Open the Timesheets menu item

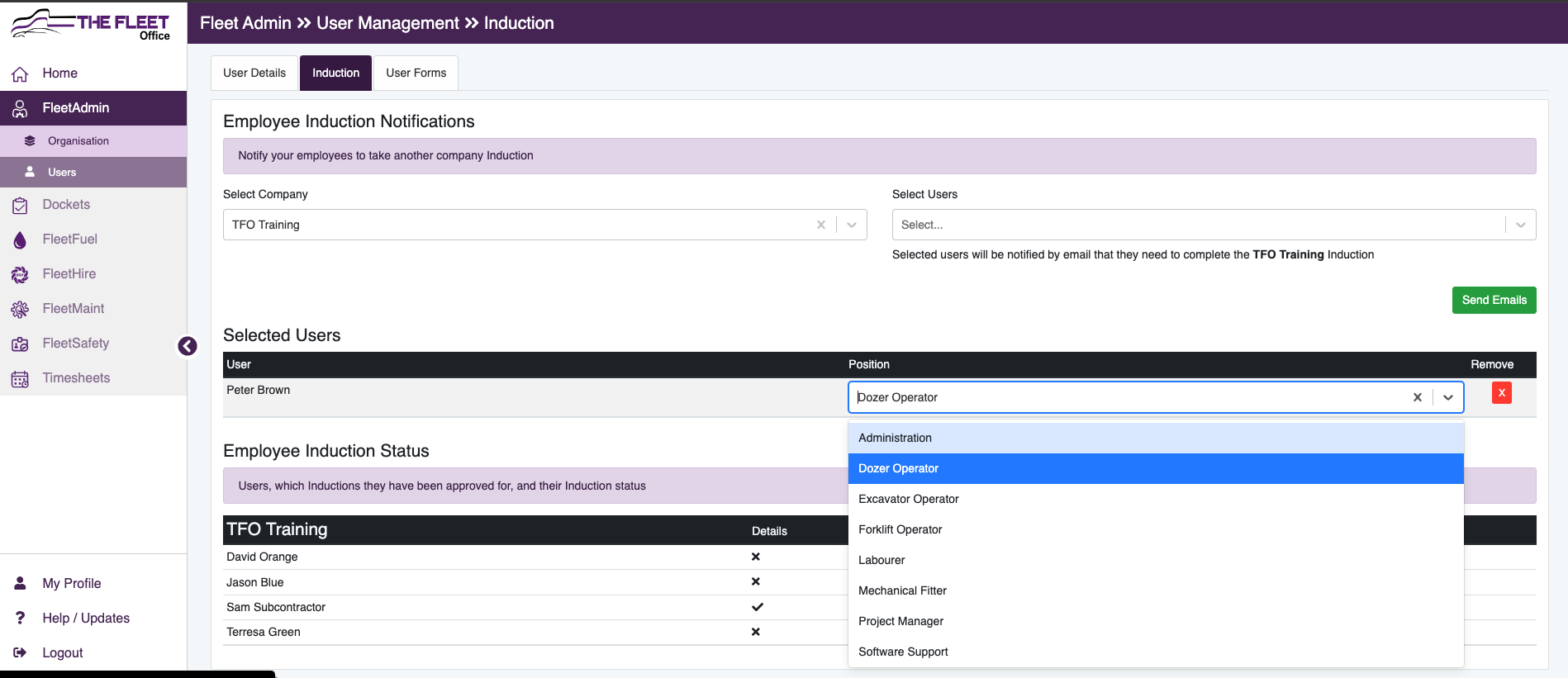[93, 378]
